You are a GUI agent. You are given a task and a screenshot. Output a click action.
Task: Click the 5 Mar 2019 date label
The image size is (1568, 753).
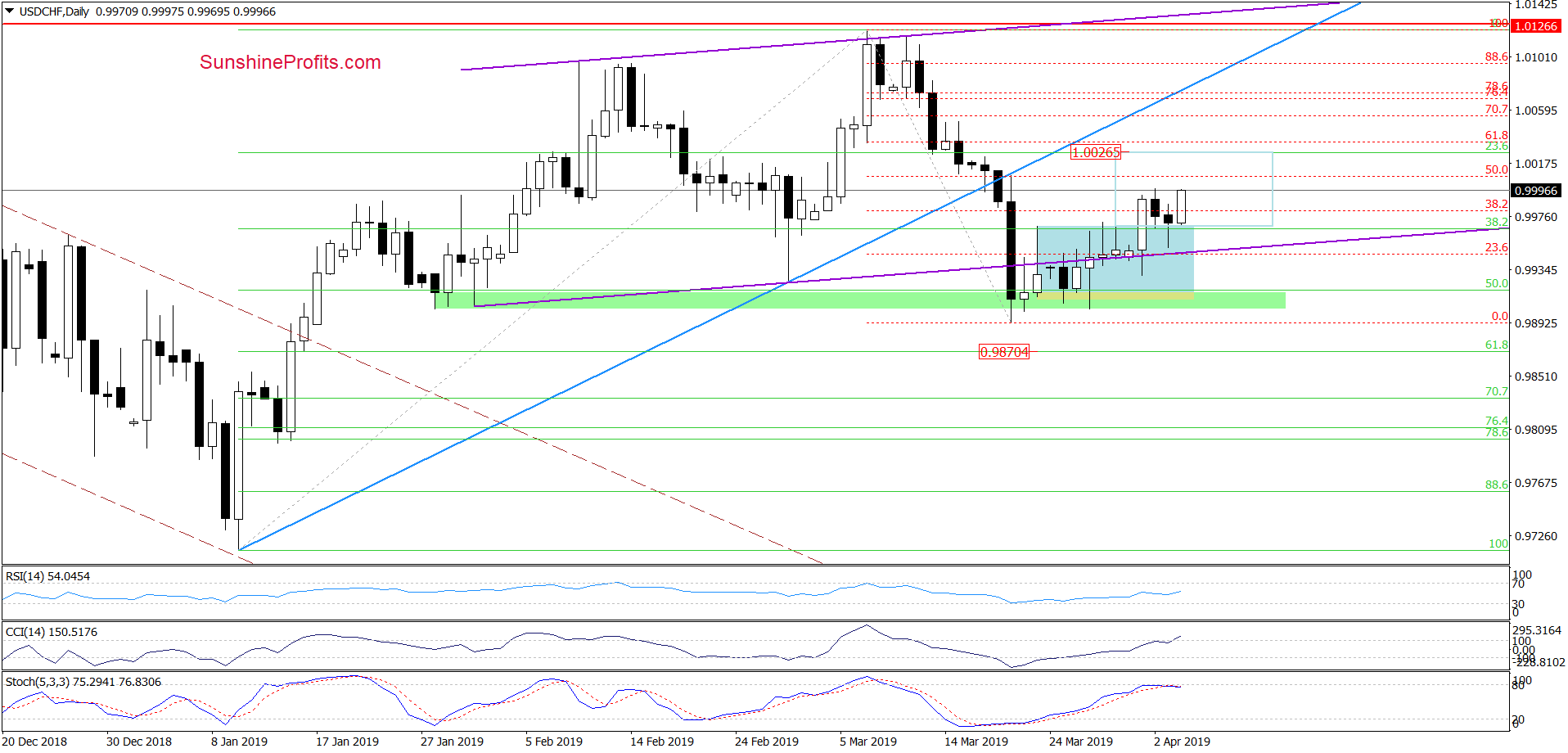pyautogui.click(x=868, y=742)
